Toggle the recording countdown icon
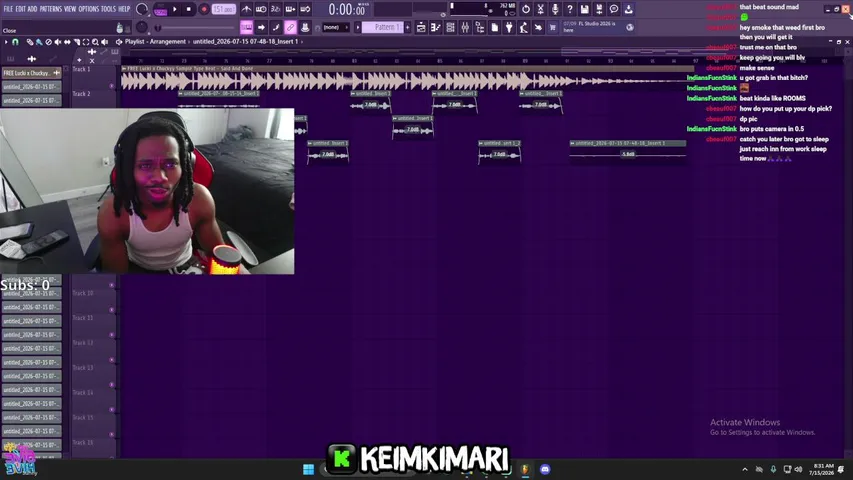Image resolution: width=853 pixels, height=480 pixels. point(276,9)
